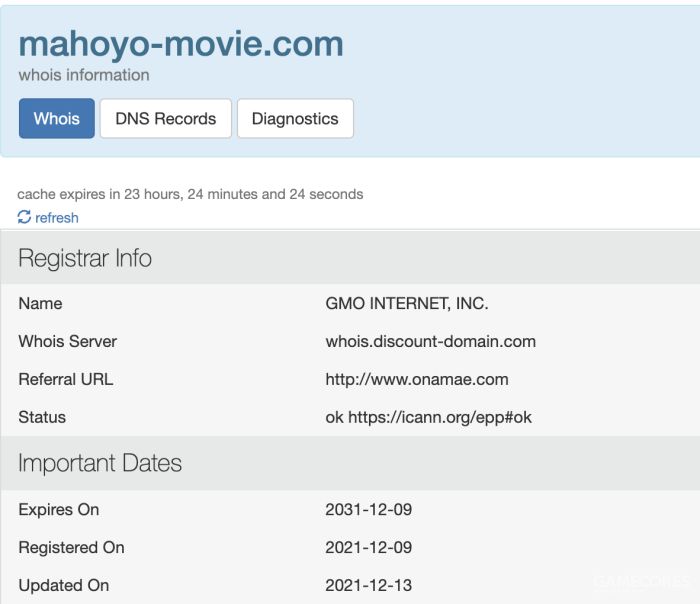Click the Status row label
The image size is (700, 604).
tap(42, 417)
